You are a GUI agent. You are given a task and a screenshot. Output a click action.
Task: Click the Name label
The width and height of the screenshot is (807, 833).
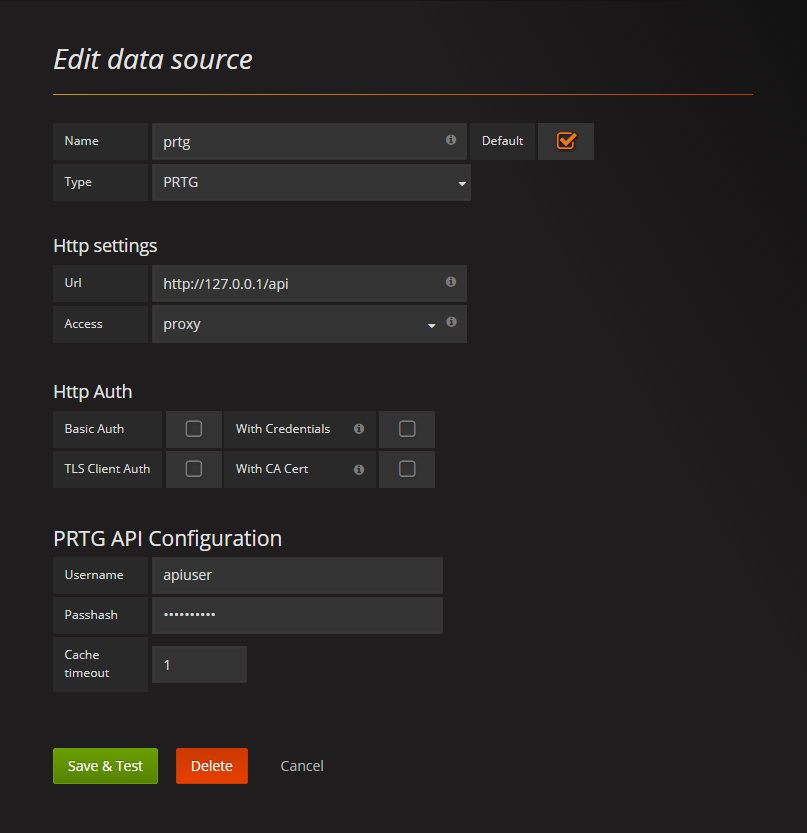click(x=81, y=141)
